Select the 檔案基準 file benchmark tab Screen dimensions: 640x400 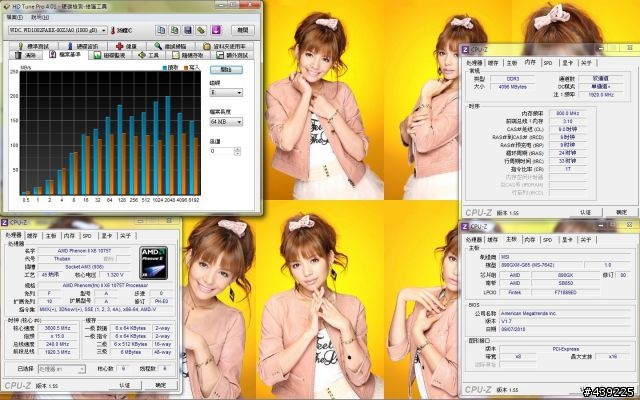tap(66, 54)
